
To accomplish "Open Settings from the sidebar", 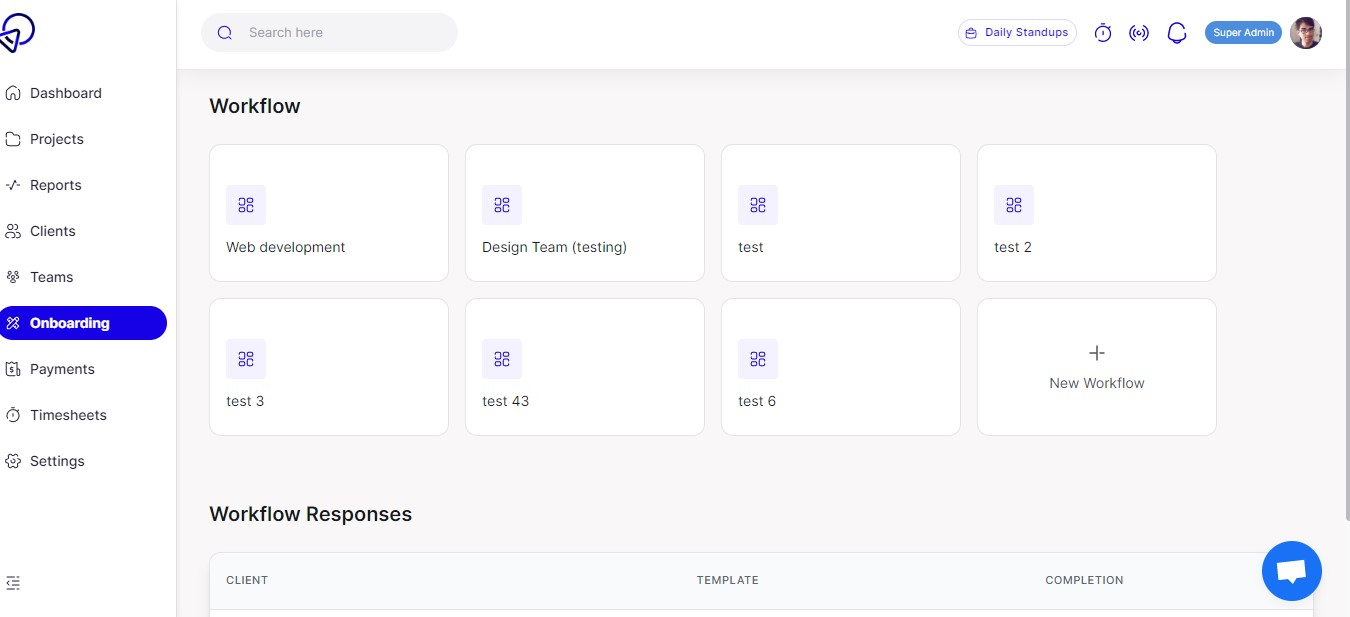I will coord(57,461).
